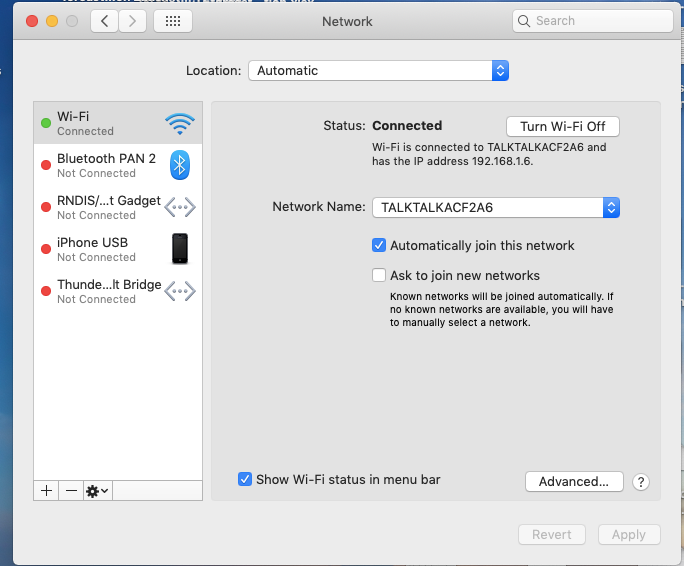This screenshot has width=684, height=566.
Task: Add a new service with plus button
Action: point(46,491)
